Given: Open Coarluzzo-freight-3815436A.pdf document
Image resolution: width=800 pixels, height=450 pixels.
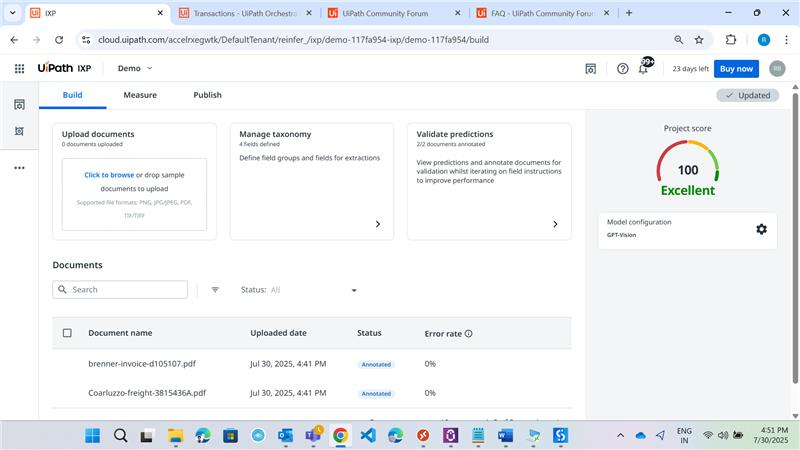Looking at the screenshot, I should point(147,393).
